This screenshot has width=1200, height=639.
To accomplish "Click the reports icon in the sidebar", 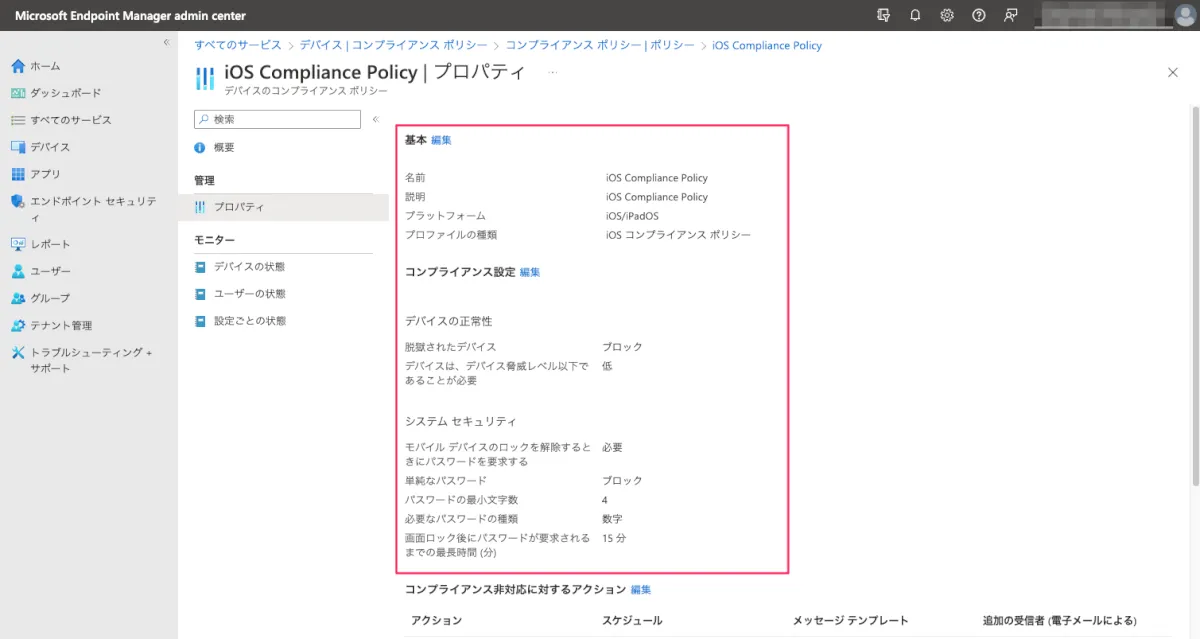I will click(x=17, y=244).
